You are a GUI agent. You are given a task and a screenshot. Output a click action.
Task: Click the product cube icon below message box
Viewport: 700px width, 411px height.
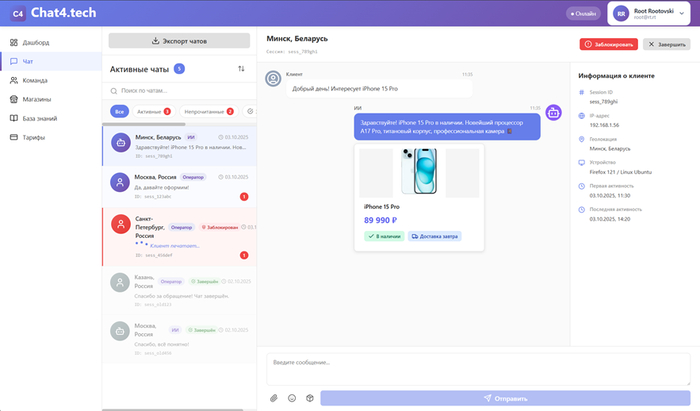[x=310, y=397]
